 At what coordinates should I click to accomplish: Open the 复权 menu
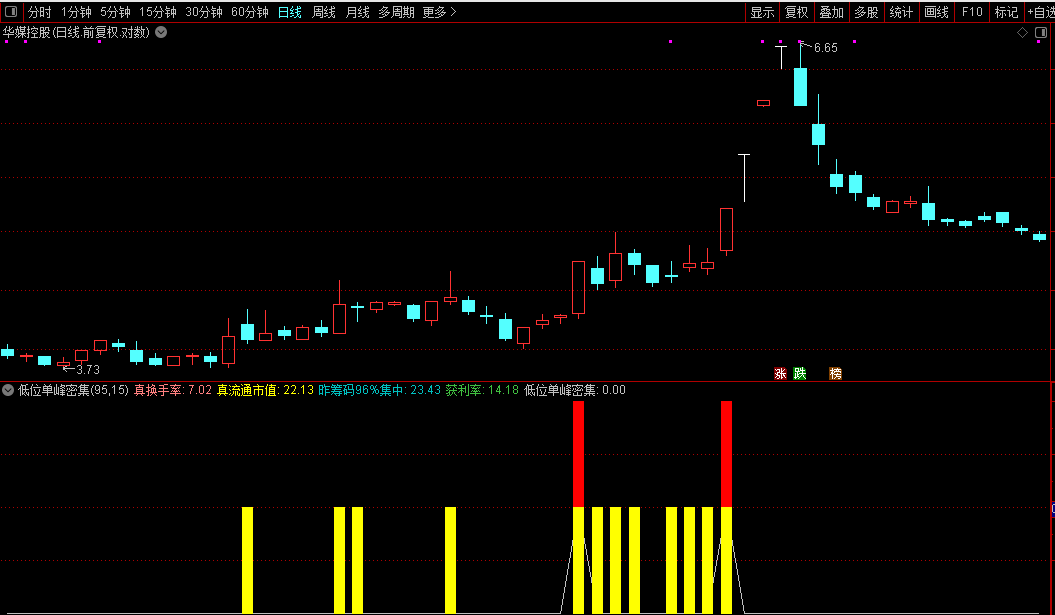tap(797, 12)
